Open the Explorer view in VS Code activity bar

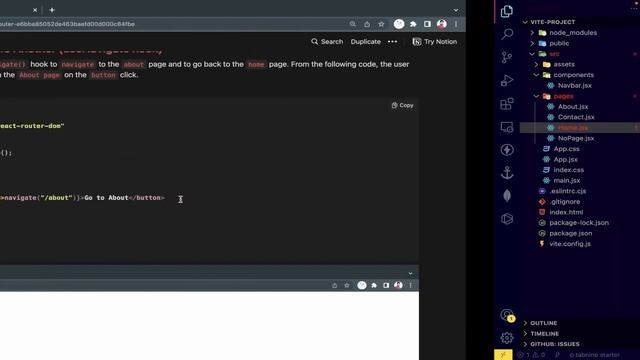tap(507, 11)
